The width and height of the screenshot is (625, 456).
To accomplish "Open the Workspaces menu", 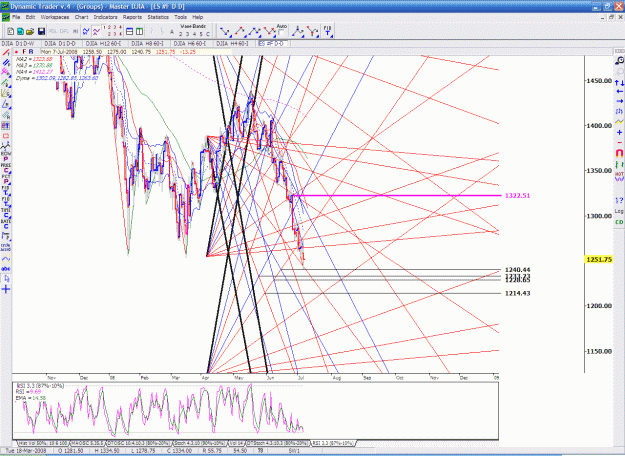I will (55, 17).
